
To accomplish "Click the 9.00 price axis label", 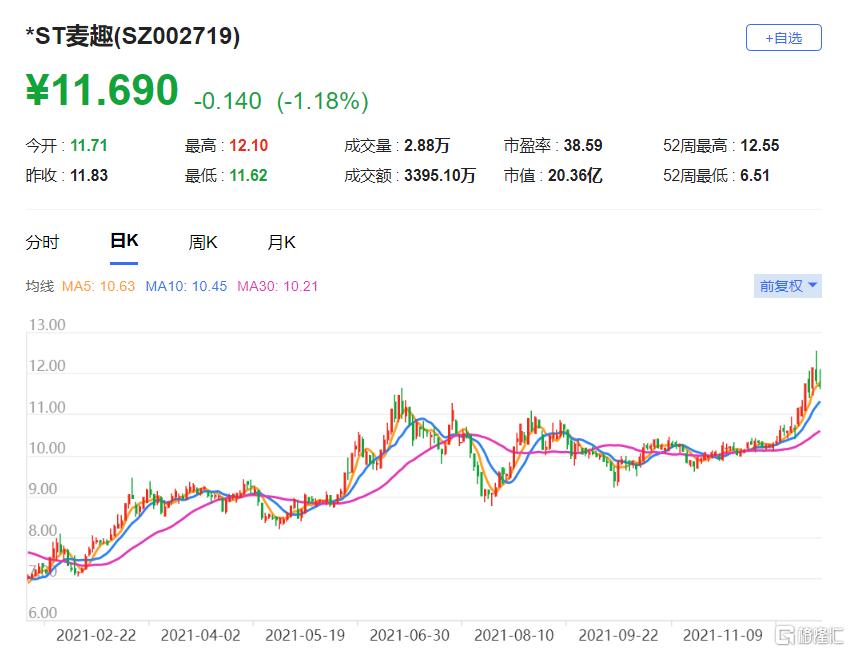I will pos(43,489).
